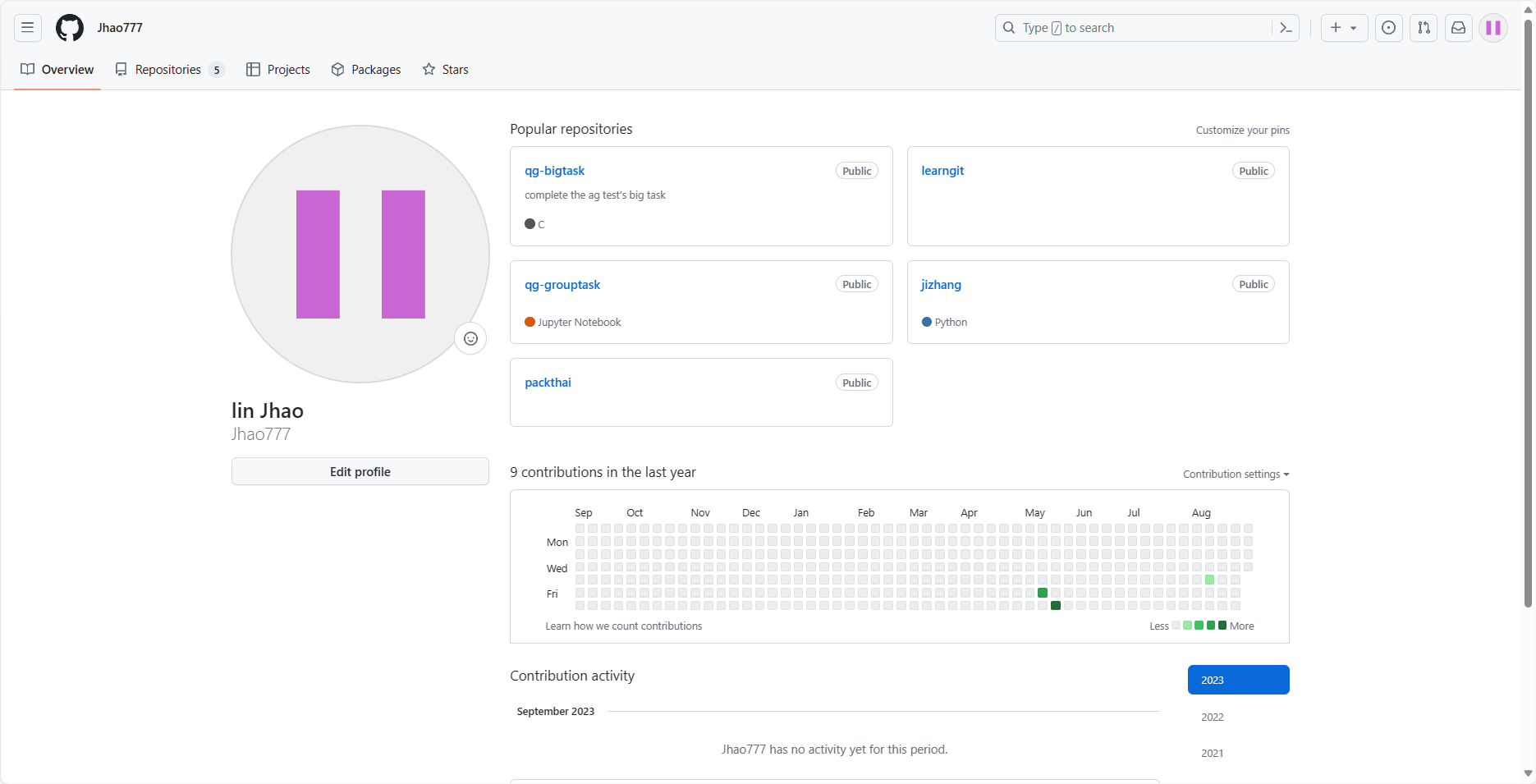
Task: Click the GitHub Octocat logo
Action: pos(70,28)
